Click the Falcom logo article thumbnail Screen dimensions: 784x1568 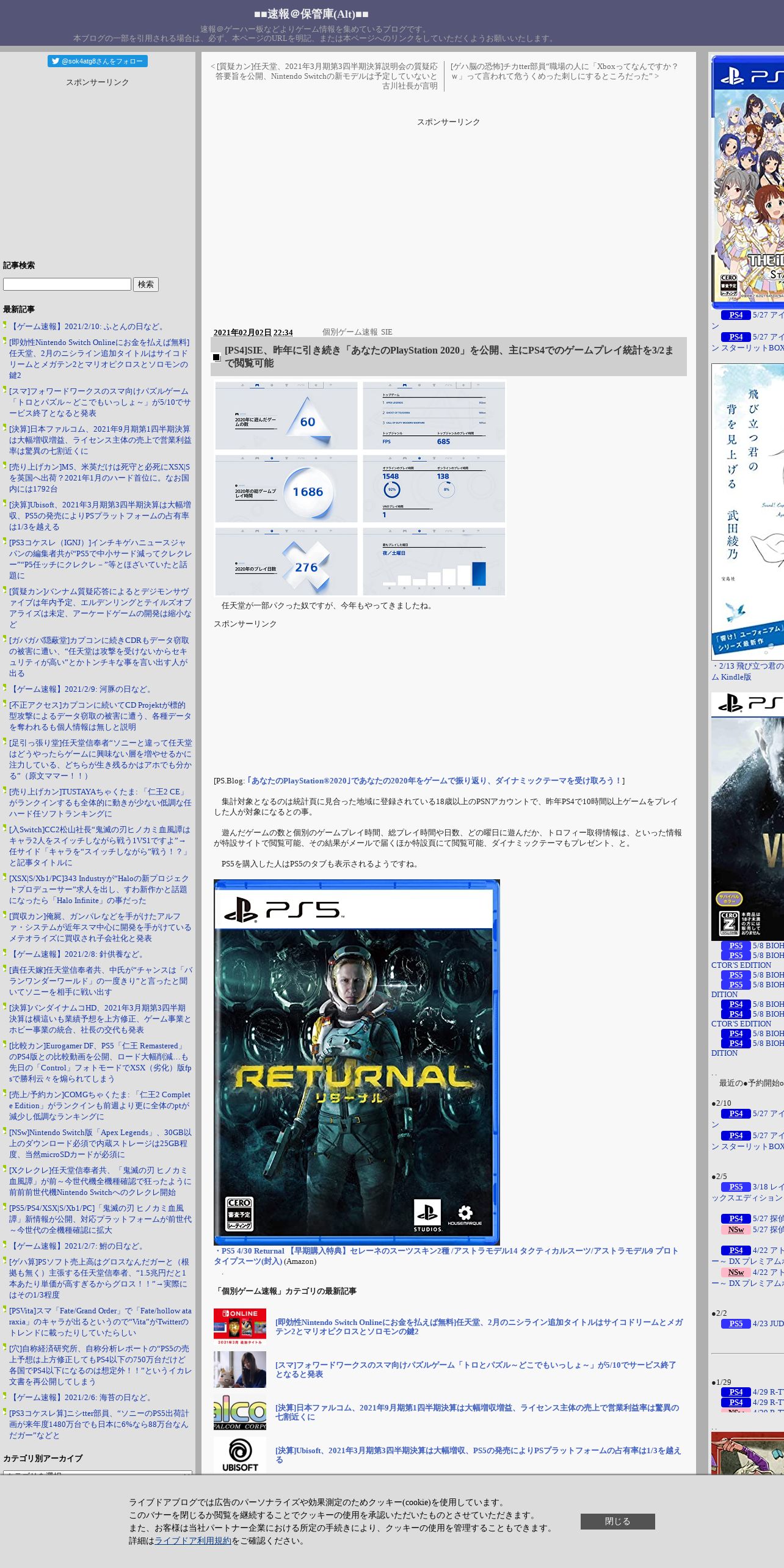click(240, 1412)
